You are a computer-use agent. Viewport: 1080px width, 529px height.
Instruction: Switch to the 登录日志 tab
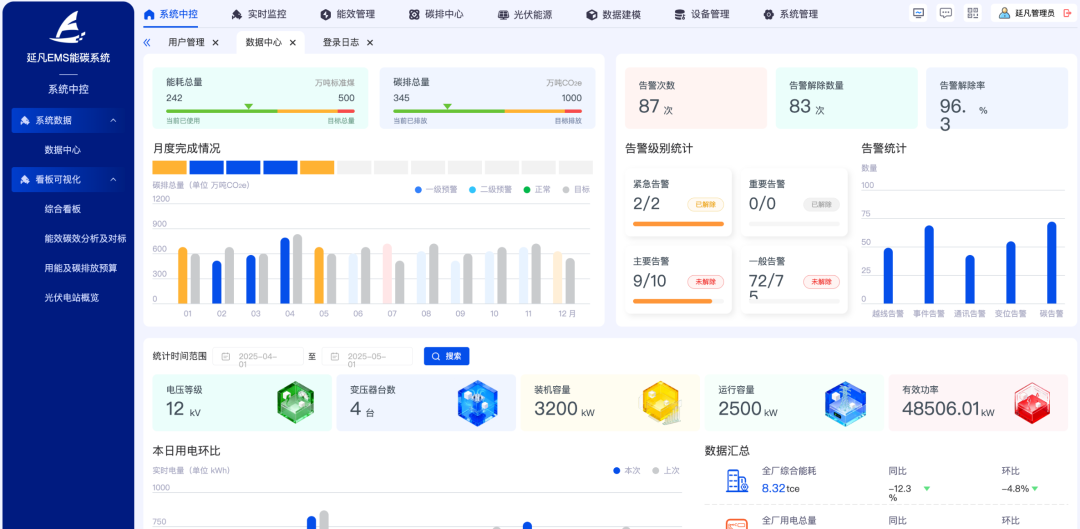[x=341, y=43]
